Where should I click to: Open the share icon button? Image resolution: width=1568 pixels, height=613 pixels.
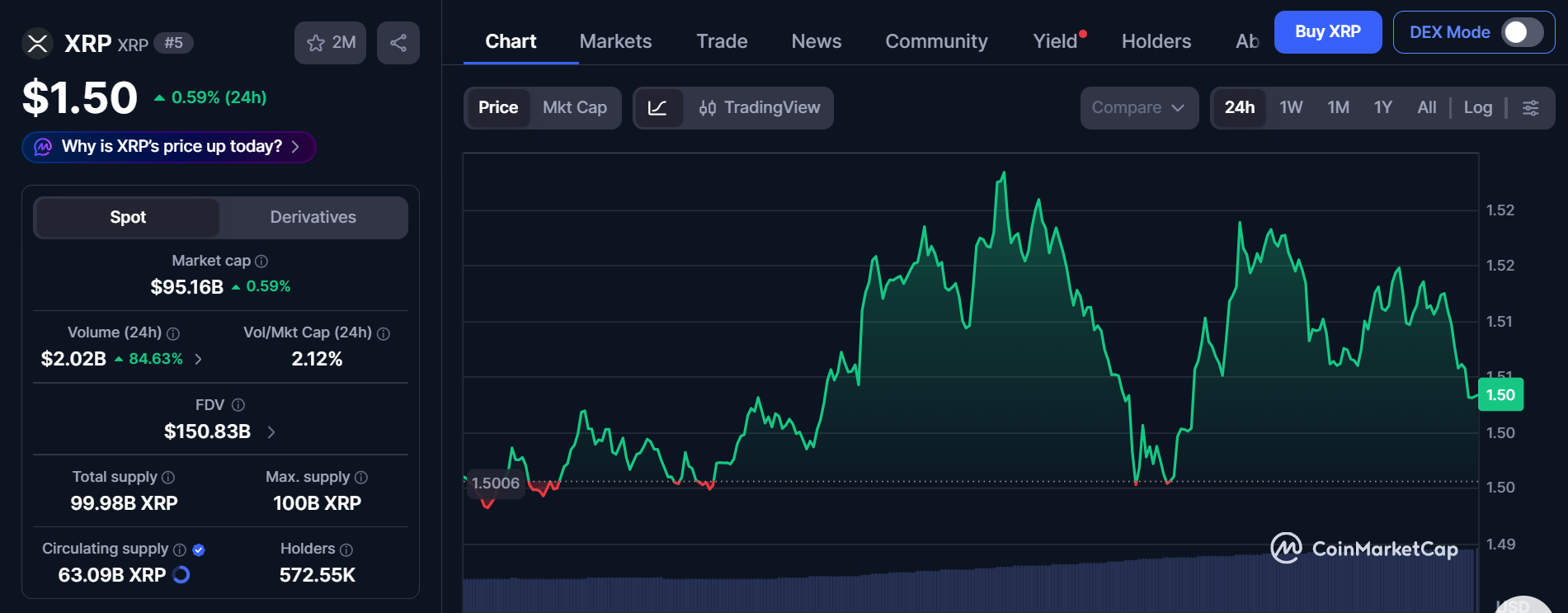click(398, 43)
